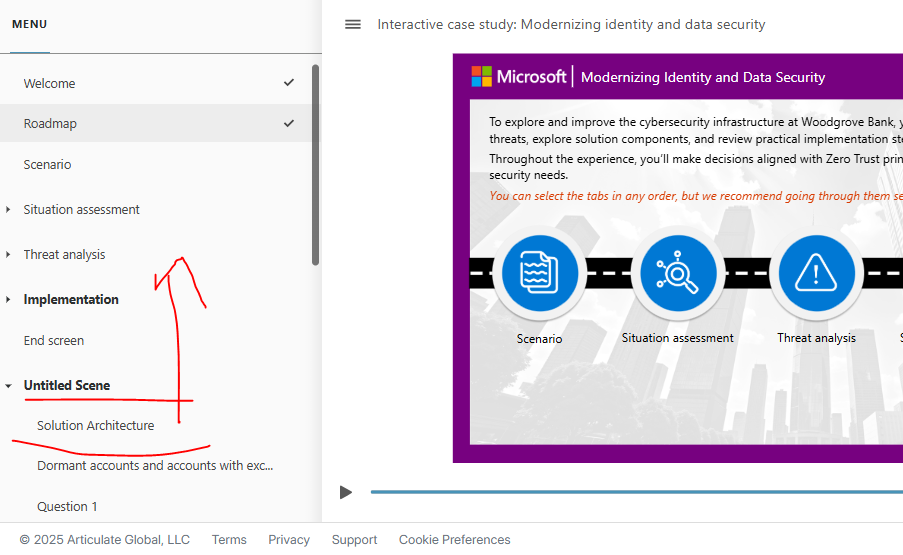Click the sidebar menu scrollbar thumb
The width and height of the screenshot is (903, 555).
[x=315, y=165]
